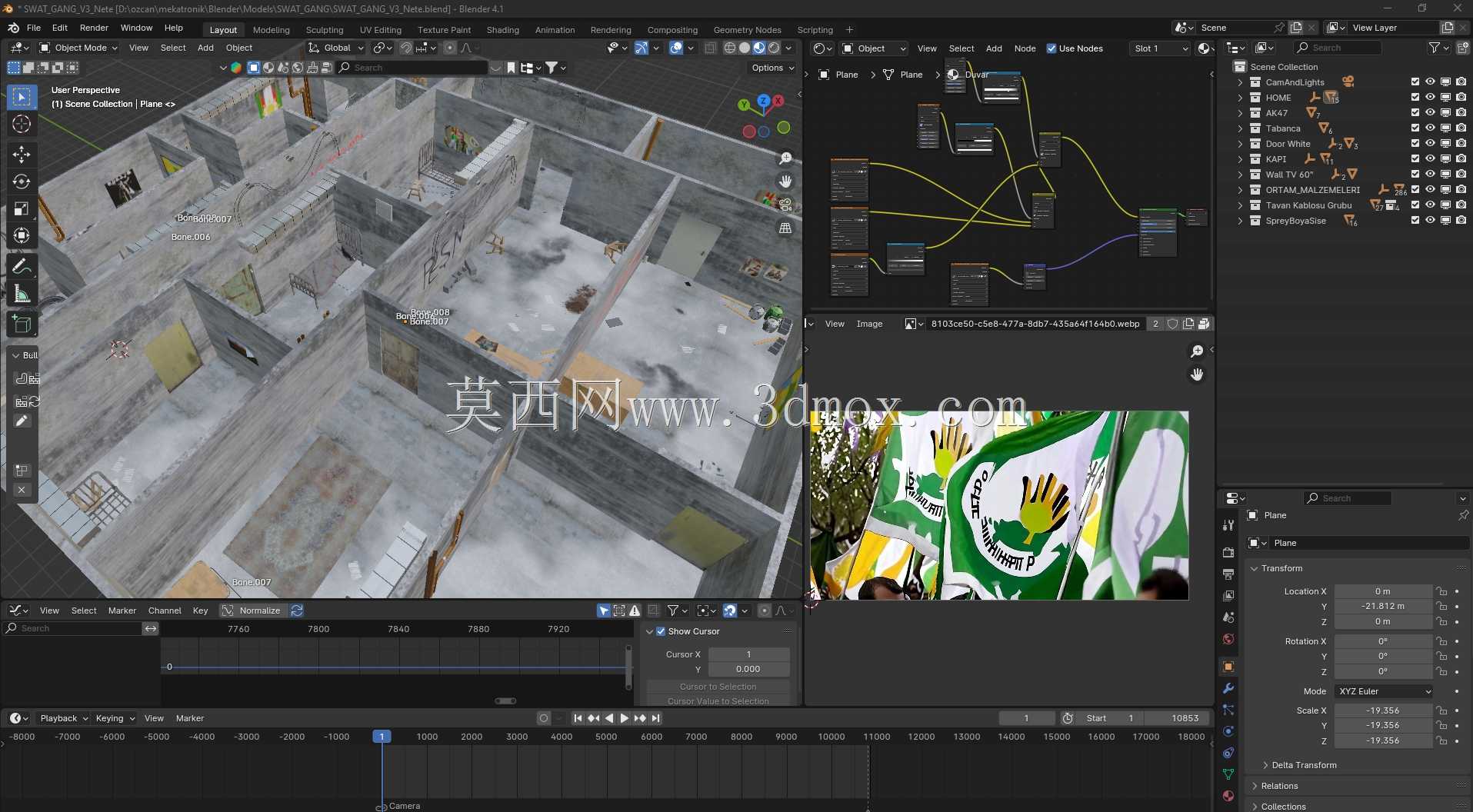
Task: Open the Modifiers wrench properties tab
Action: click(1228, 688)
